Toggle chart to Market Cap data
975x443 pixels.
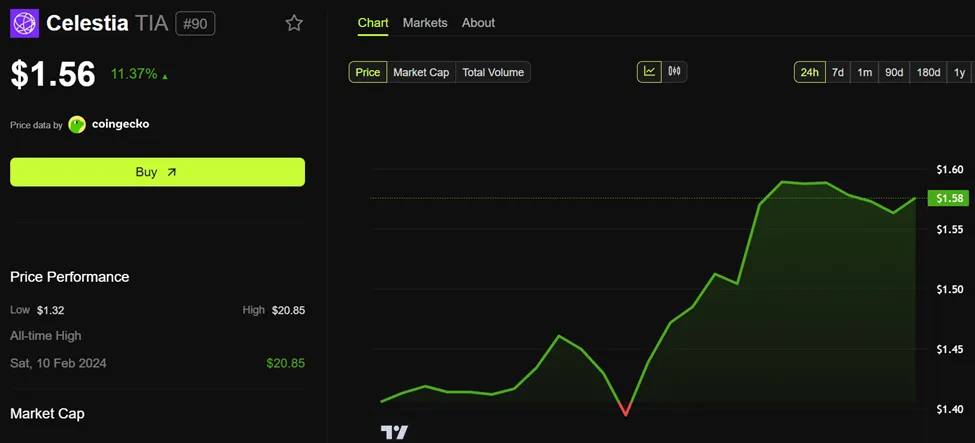pyautogui.click(x=421, y=72)
